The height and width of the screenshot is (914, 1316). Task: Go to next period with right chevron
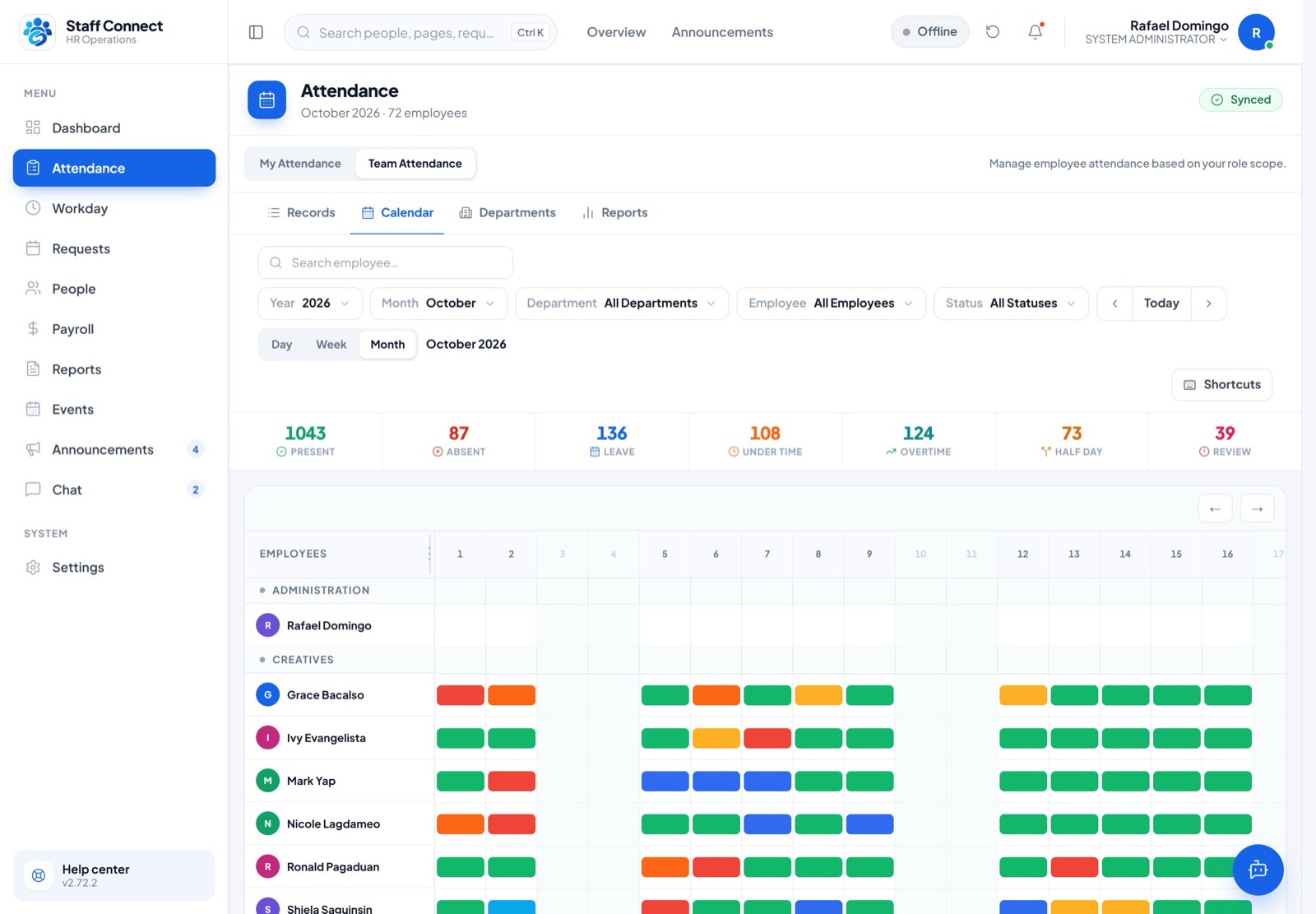coord(1208,304)
